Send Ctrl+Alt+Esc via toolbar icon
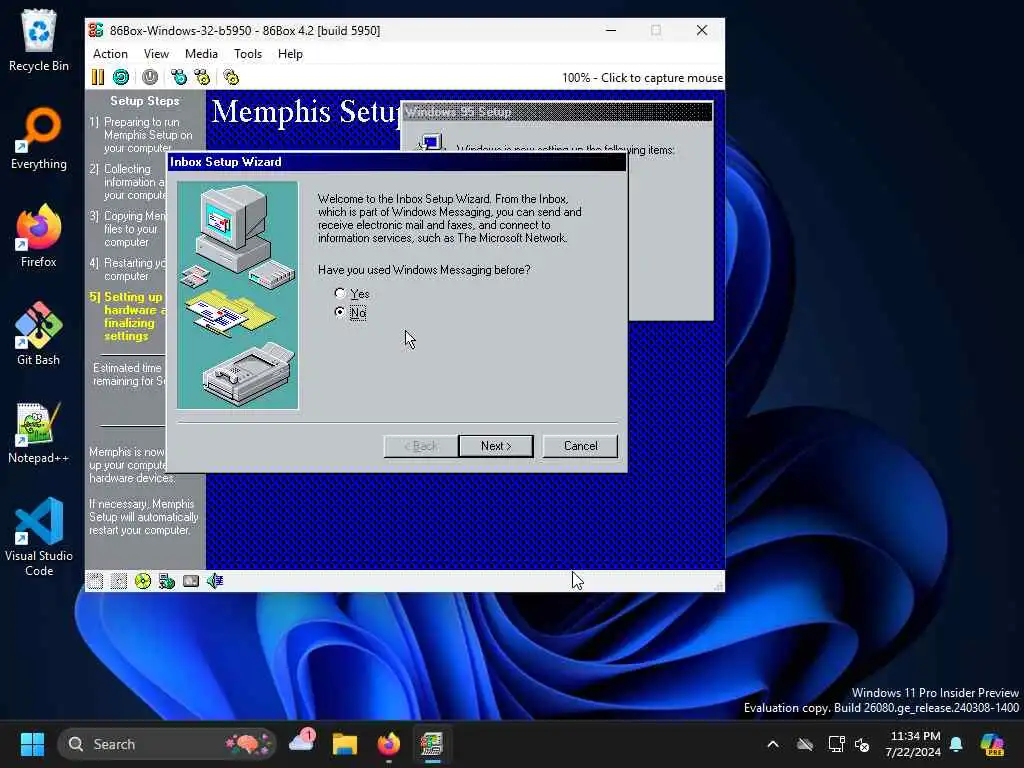 coord(202,77)
